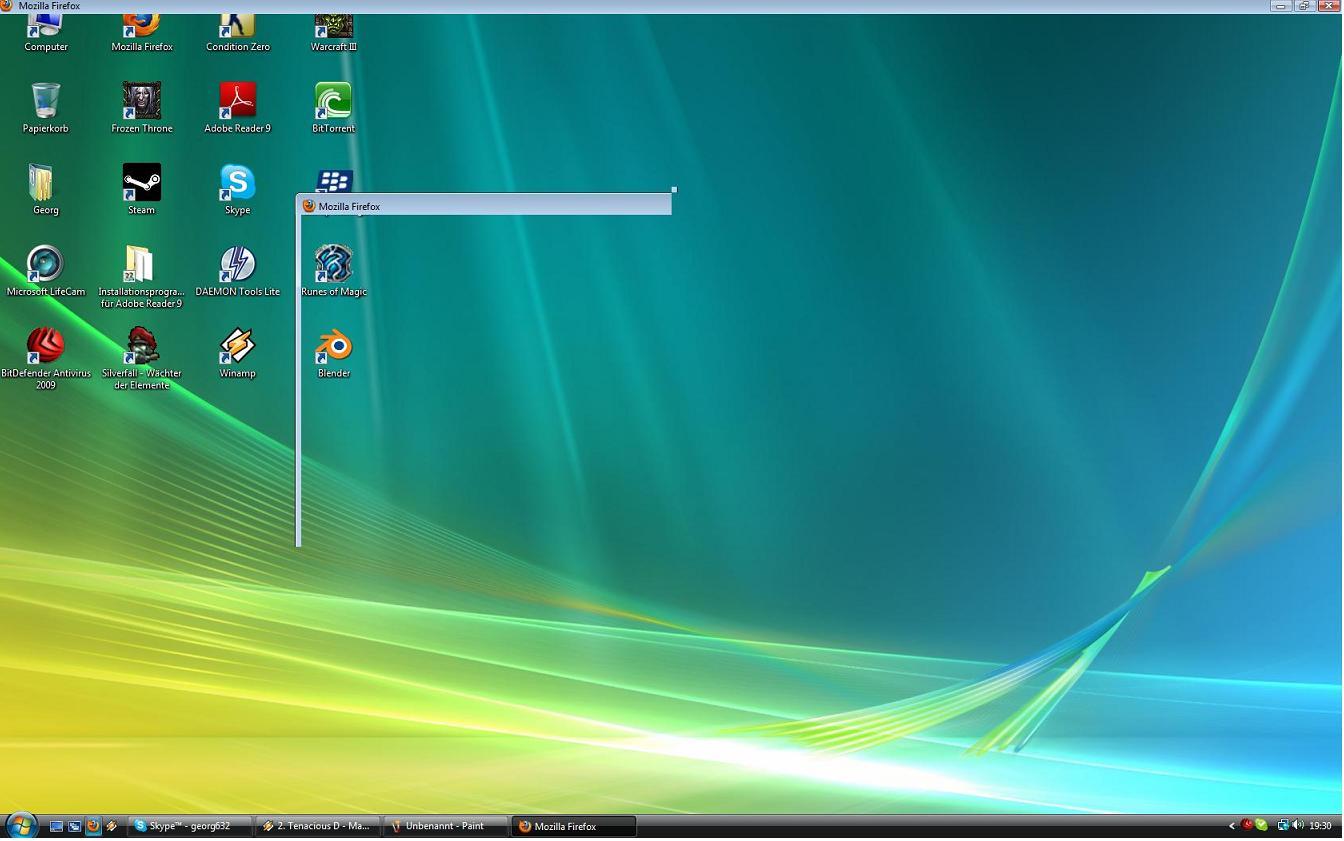Switch to the Skype - georg632 taskbar button
Viewport: 1344px width, 841px height.
[190, 826]
